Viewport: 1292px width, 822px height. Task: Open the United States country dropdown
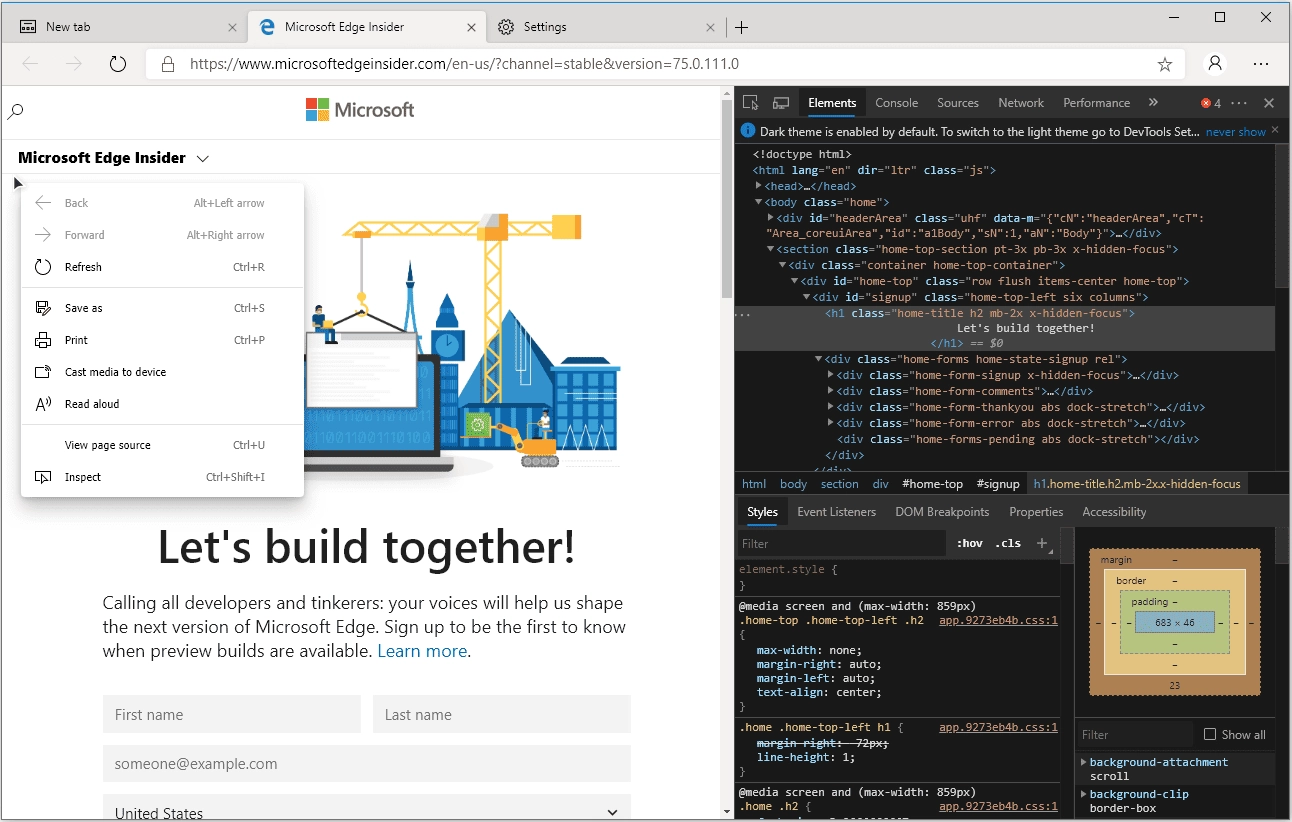(367, 808)
